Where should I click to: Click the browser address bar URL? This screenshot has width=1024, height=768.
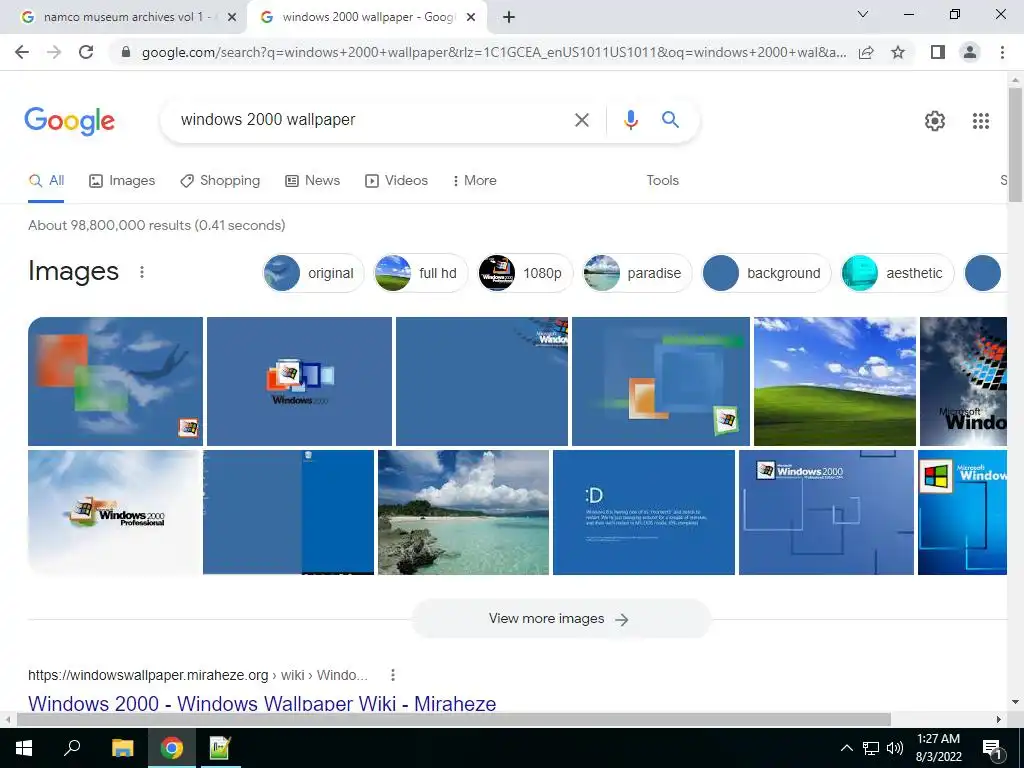pos(494,52)
